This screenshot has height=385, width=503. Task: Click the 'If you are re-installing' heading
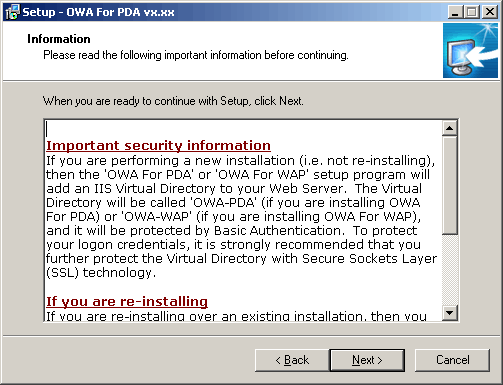127,301
